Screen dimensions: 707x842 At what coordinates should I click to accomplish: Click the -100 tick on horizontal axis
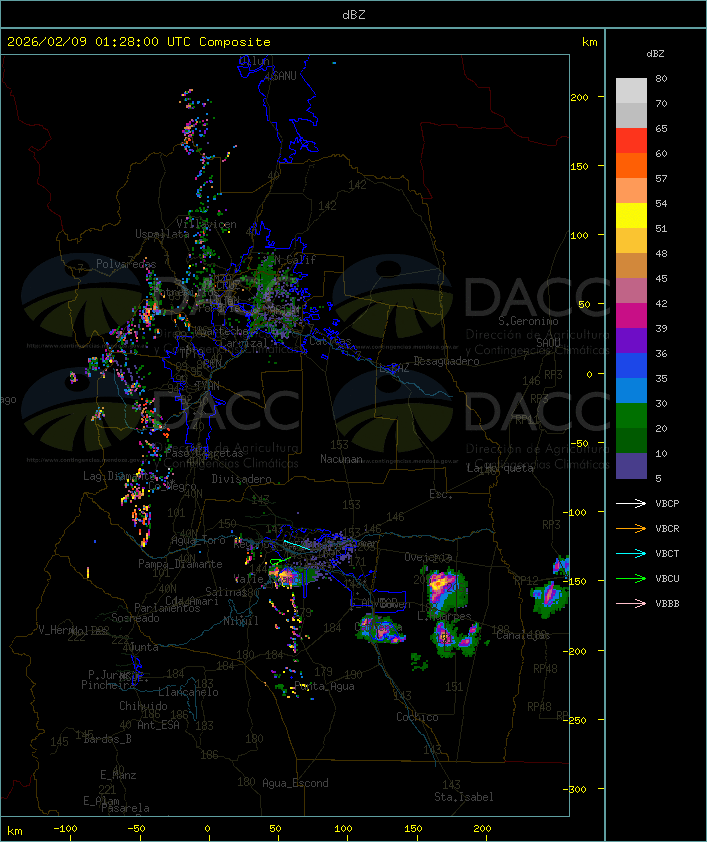pos(65,829)
